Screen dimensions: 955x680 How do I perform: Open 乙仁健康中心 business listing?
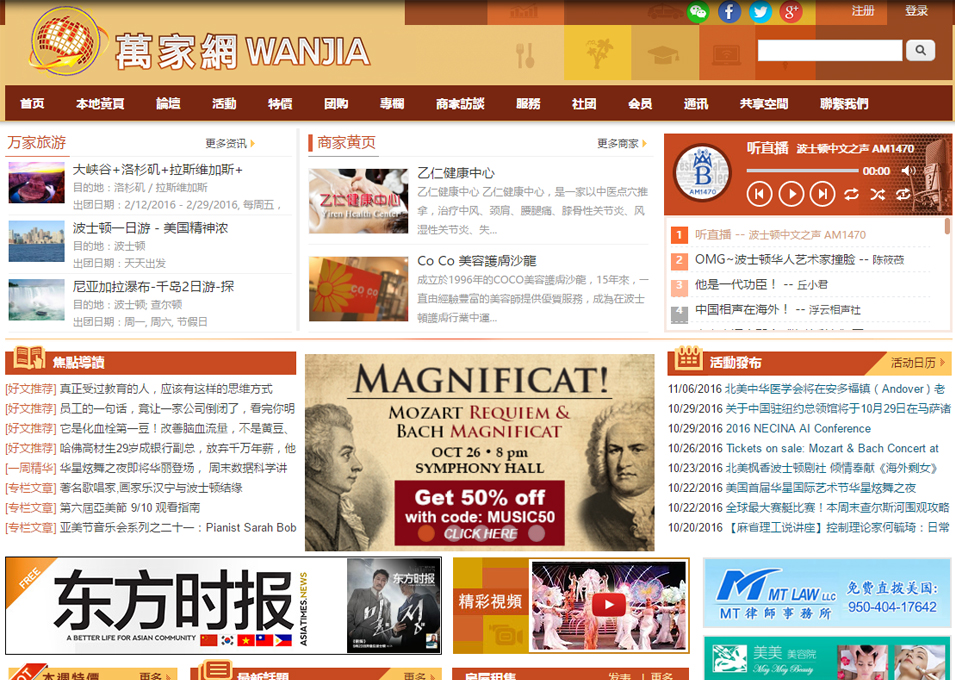click(x=456, y=173)
